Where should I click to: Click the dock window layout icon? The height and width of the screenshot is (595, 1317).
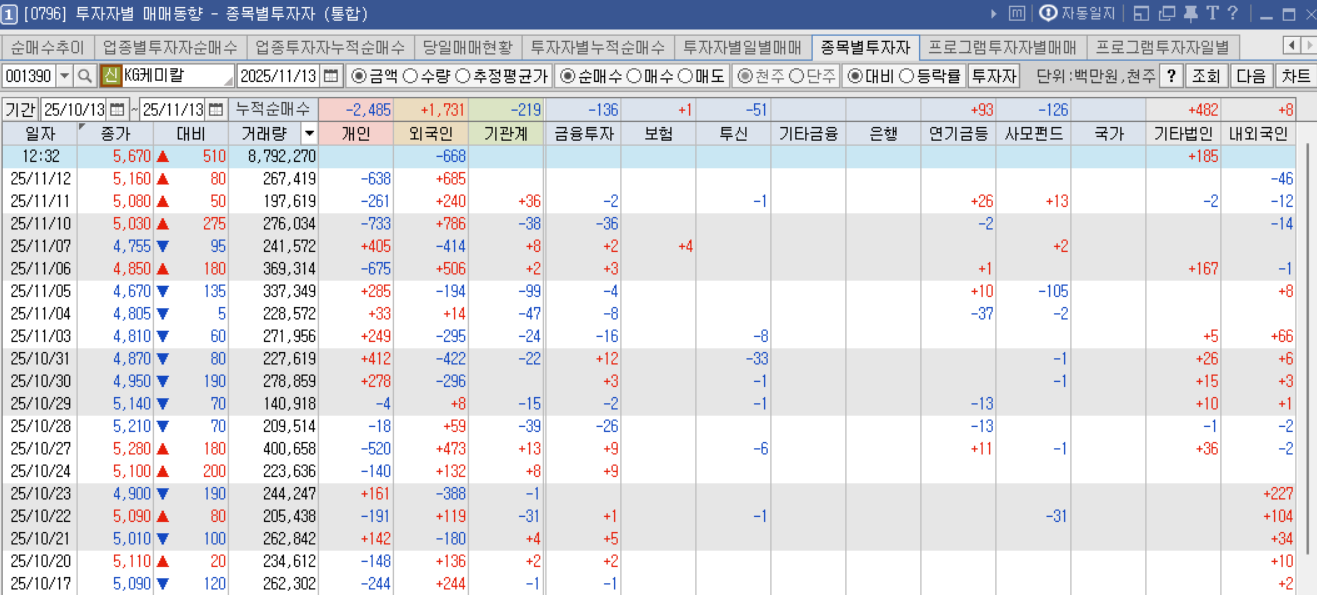(1140, 14)
